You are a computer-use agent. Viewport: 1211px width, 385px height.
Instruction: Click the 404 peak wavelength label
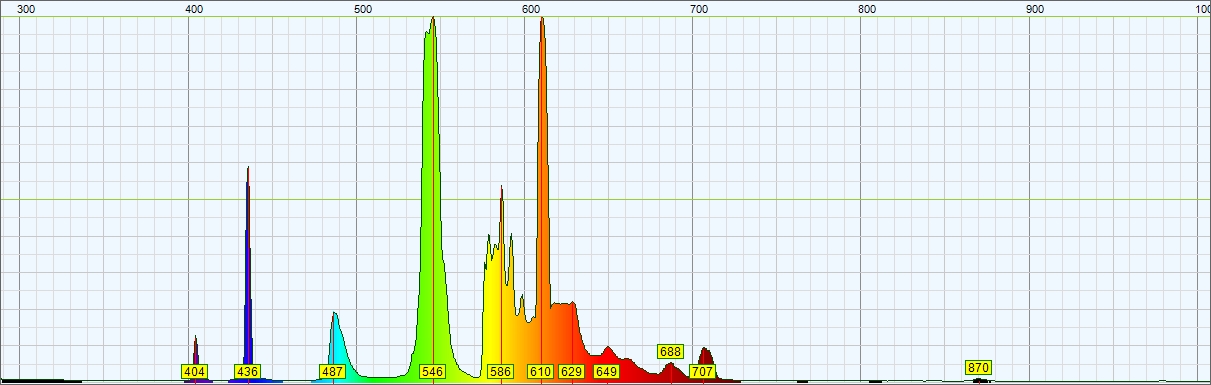click(x=195, y=371)
